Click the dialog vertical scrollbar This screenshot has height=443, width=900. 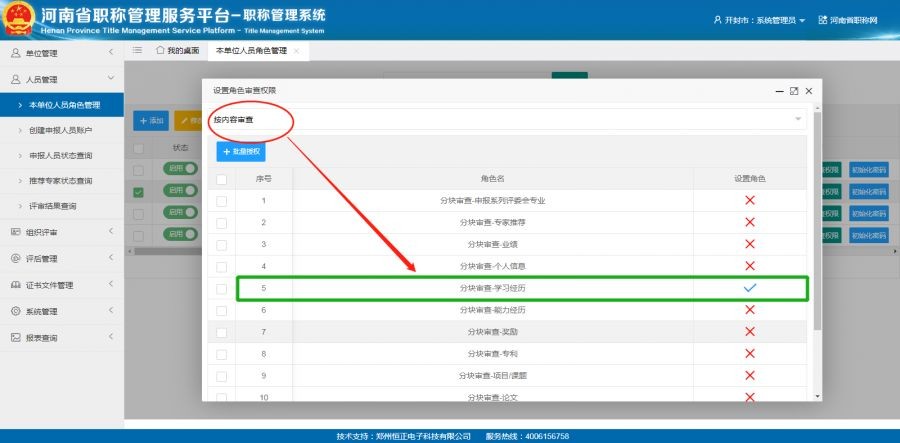pos(817,221)
